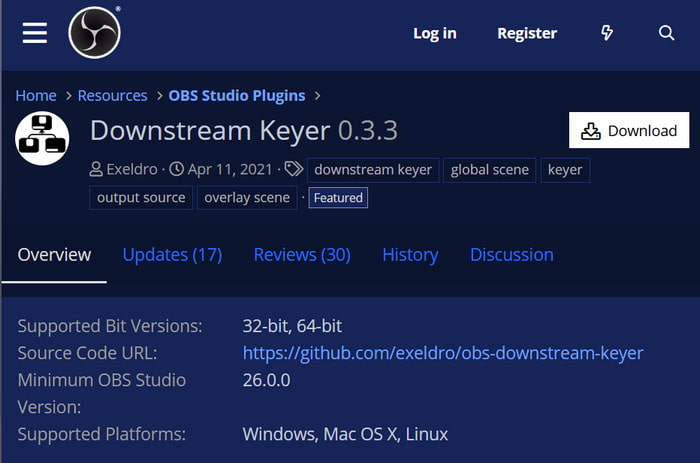Click the Log in link
The image size is (700, 463).
435,33
